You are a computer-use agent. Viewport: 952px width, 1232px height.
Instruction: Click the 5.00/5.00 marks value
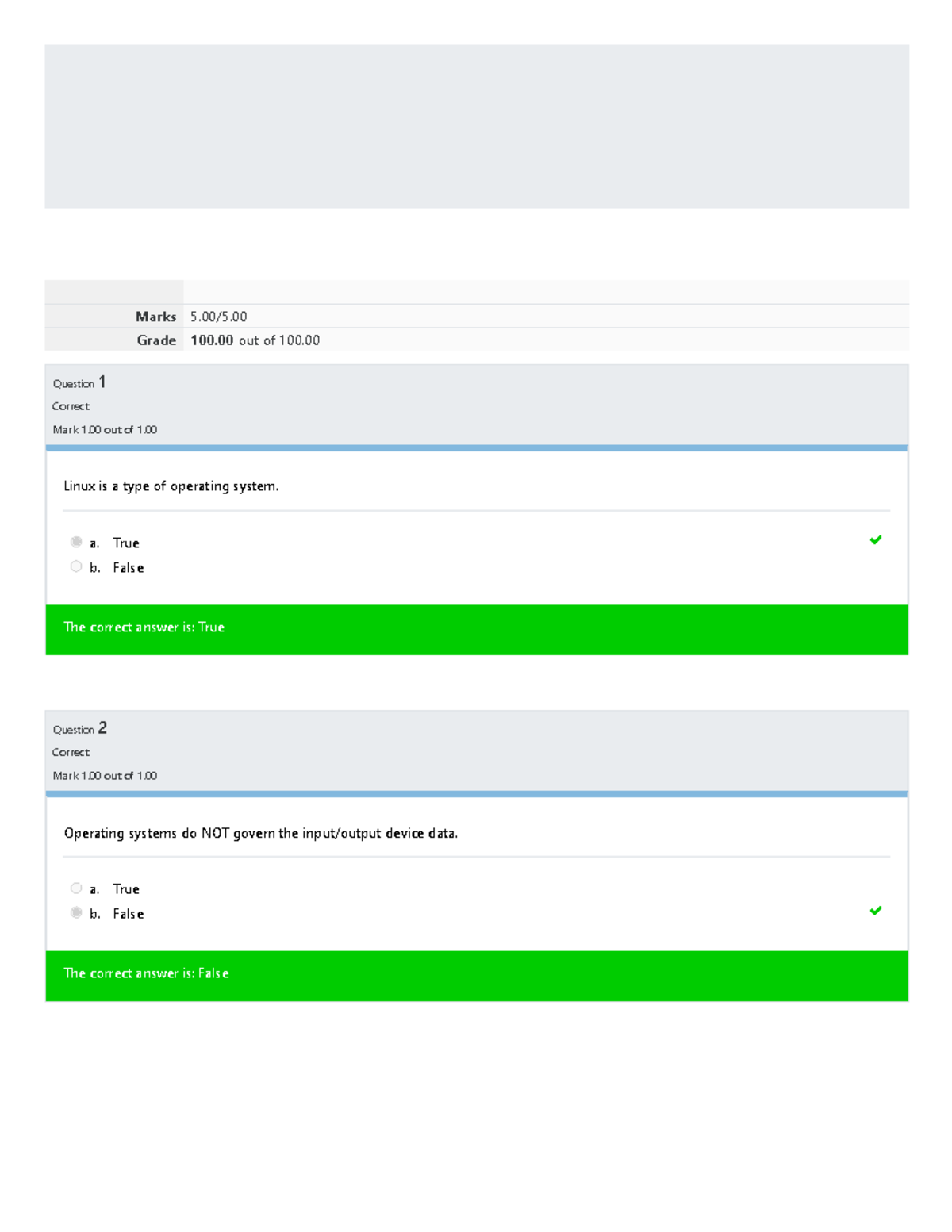[x=218, y=317]
